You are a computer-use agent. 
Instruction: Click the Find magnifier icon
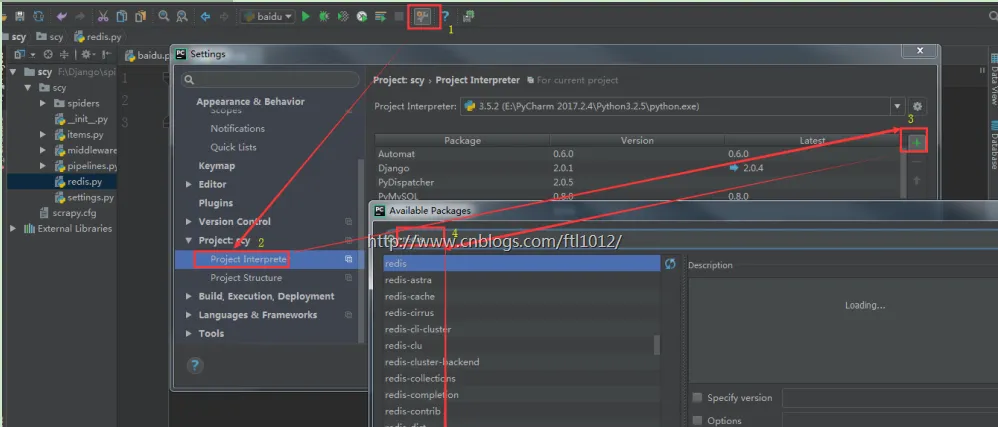(164, 17)
